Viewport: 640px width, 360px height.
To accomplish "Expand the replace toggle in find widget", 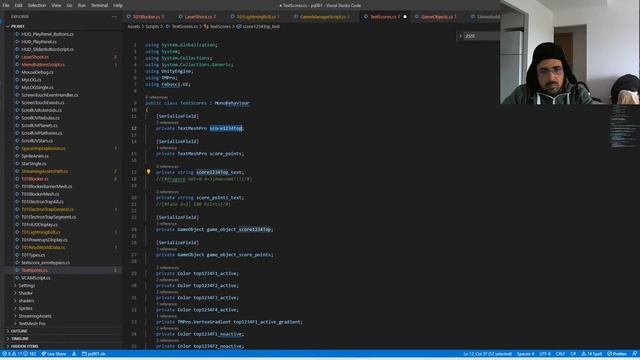I will tap(460, 36).
